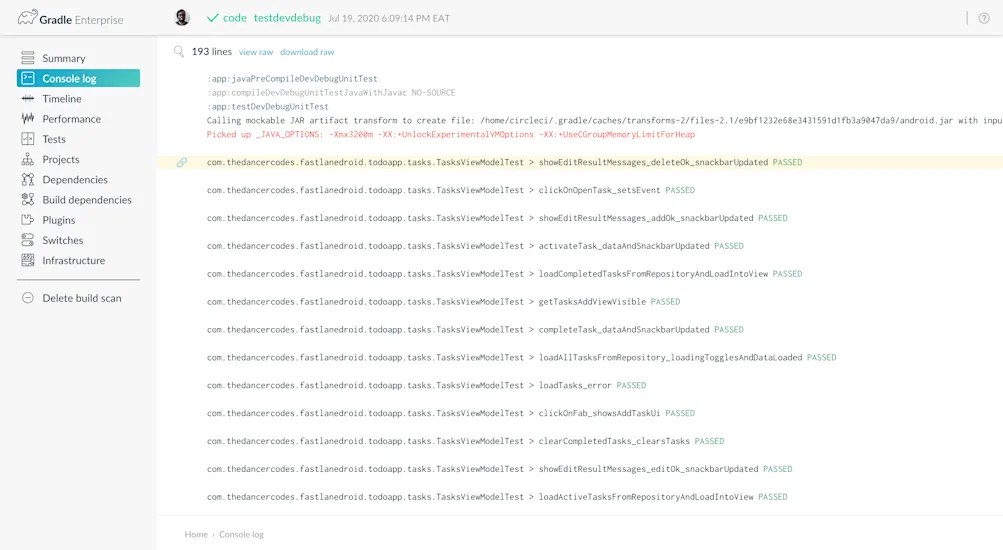Click the Plugins puzzle icon
This screenshot has height=550, width=1003.
point(28,220)
